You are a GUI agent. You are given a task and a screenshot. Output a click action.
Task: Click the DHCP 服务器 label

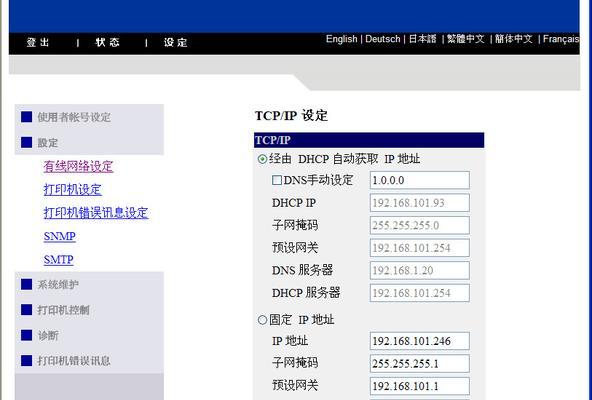pos(306,293)
